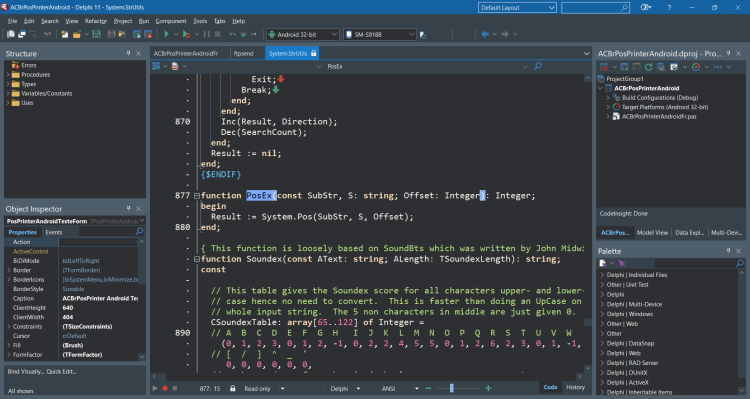Open the File menu
Screen dimensions: 750x399
pyautogui.click(x=12, y=21)
